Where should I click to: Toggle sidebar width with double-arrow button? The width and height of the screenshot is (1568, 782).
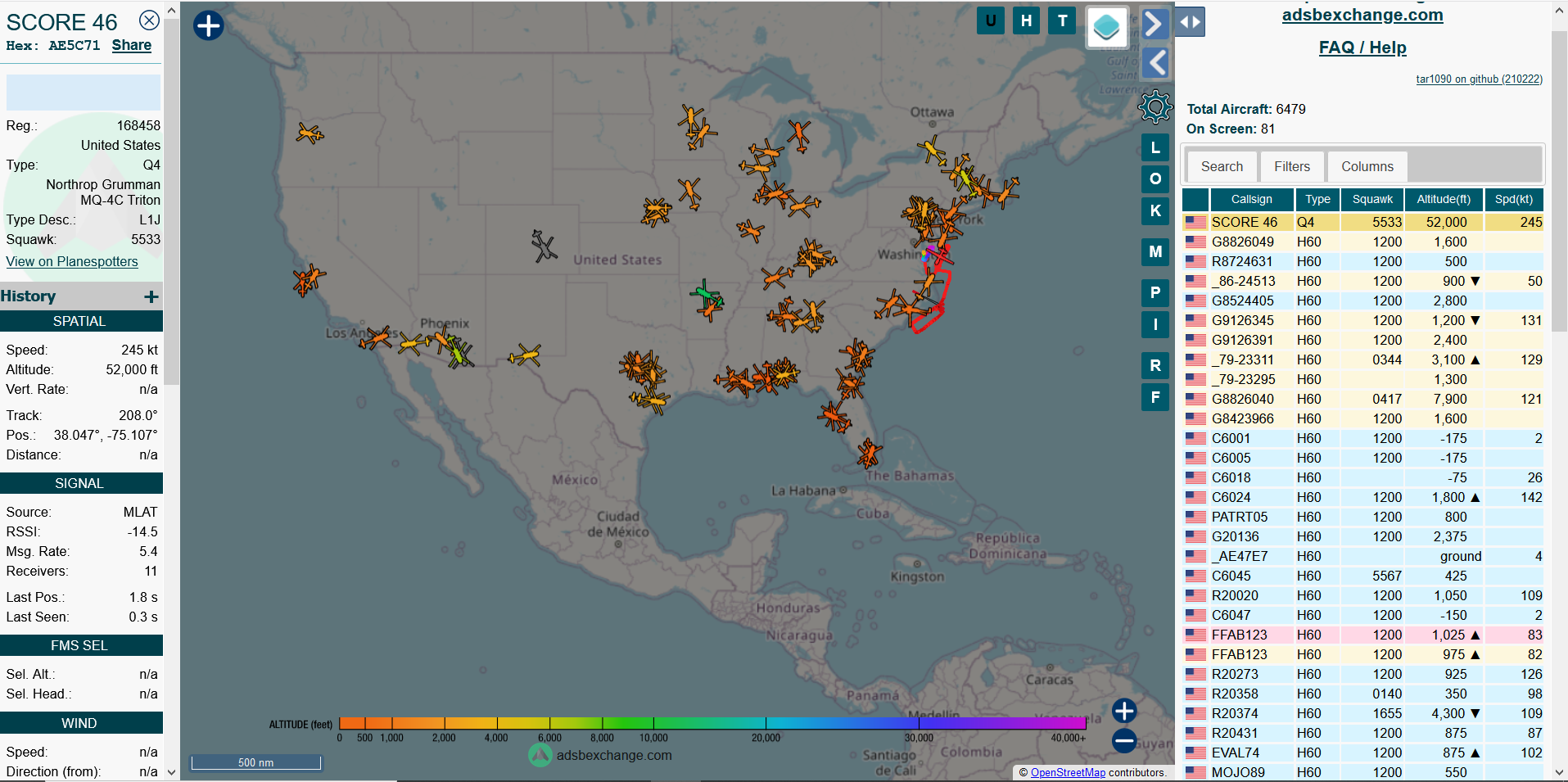tap(1190, 22)
